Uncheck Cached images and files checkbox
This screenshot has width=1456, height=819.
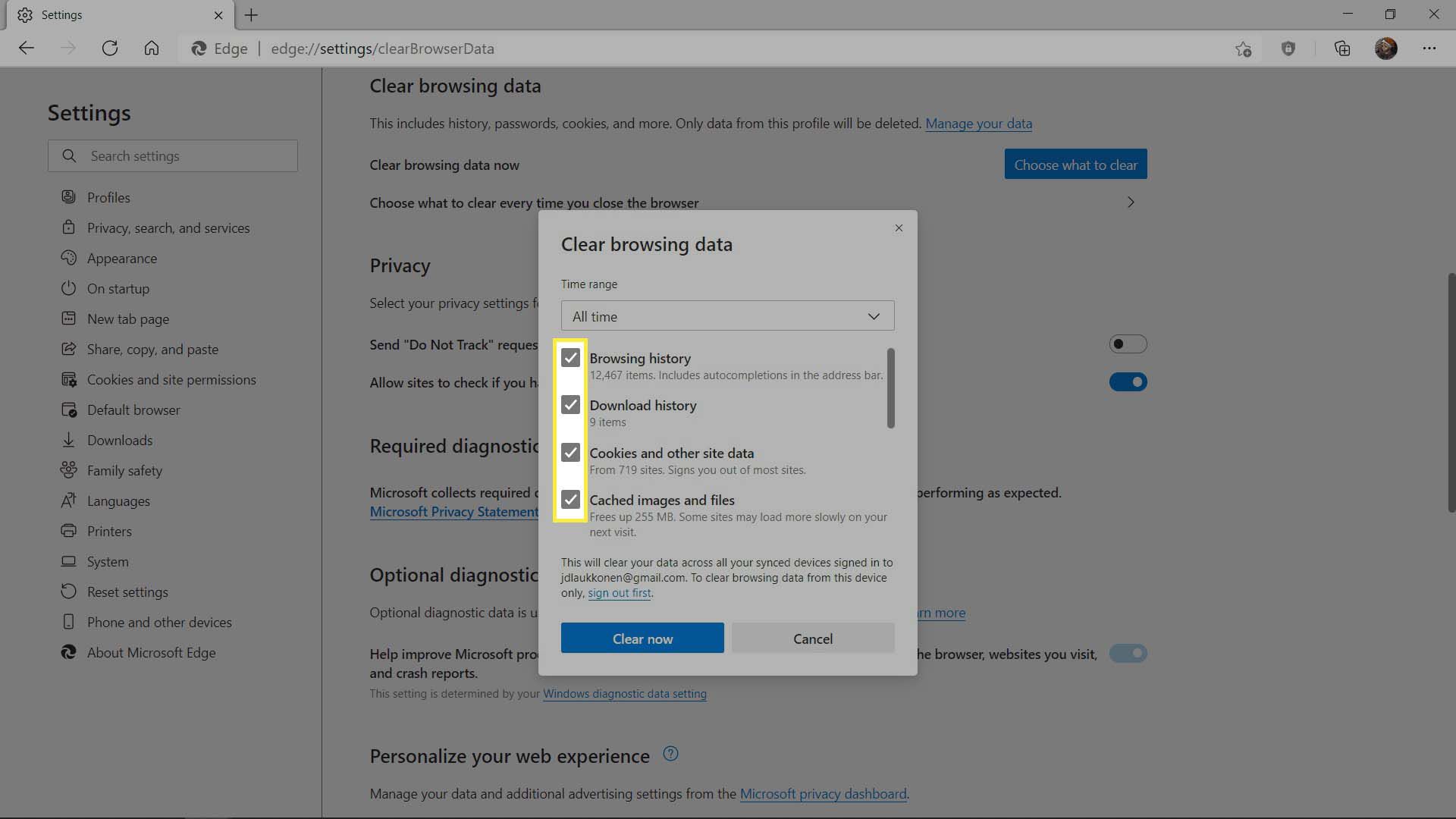point(570,500)
